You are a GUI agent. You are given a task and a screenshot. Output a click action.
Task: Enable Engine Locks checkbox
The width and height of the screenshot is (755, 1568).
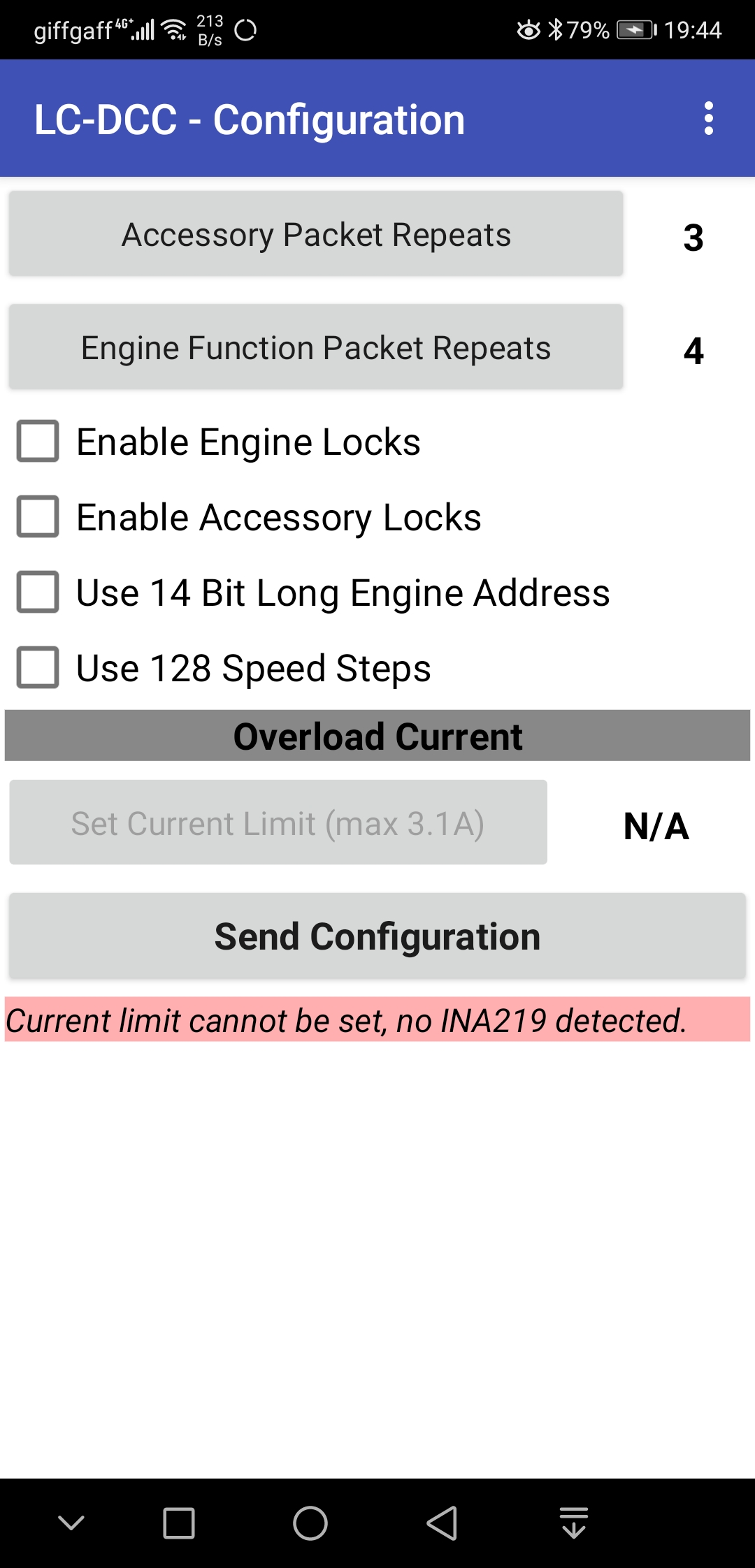pos(38,441)
